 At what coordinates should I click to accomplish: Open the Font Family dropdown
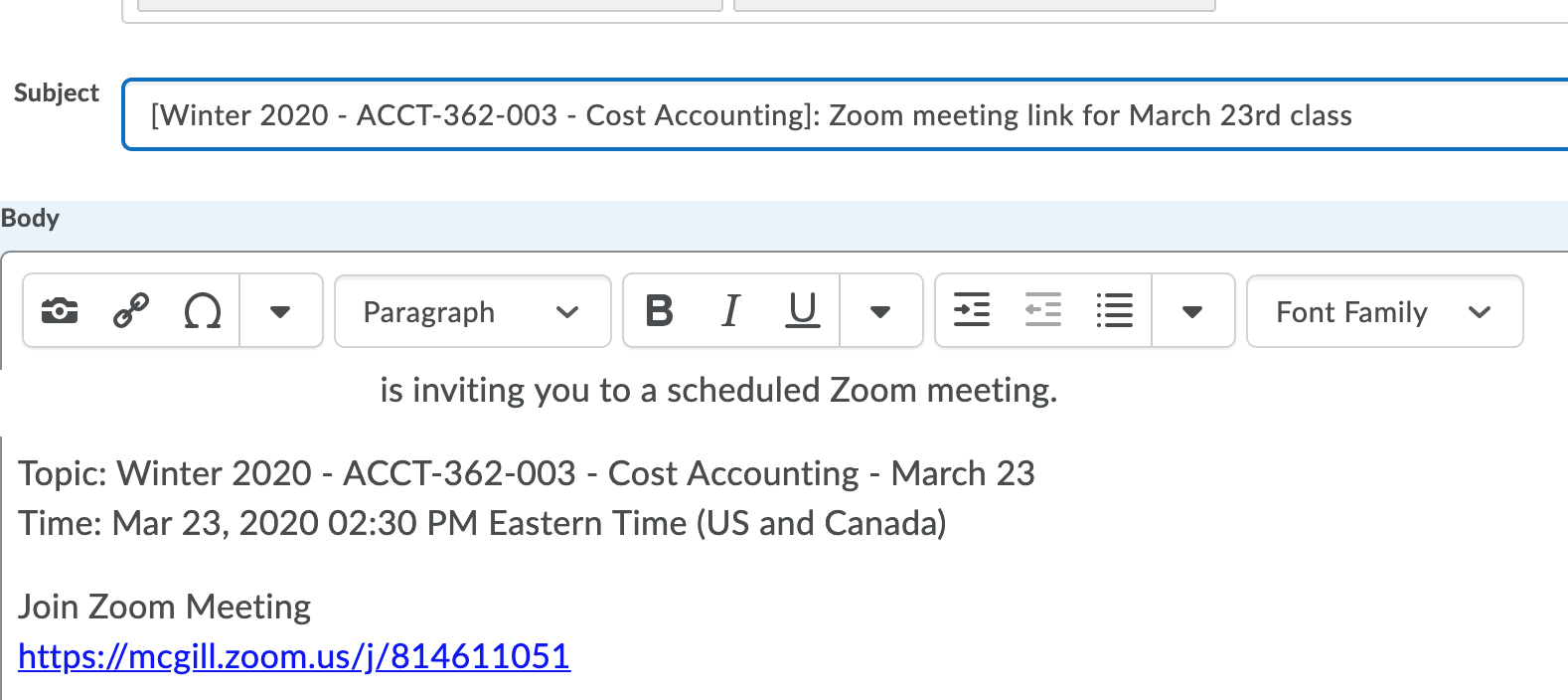pos(1383,311)
